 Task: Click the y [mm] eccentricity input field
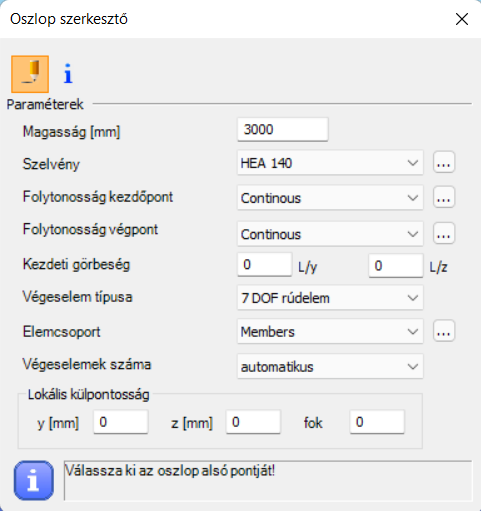[x=121, y=422]
